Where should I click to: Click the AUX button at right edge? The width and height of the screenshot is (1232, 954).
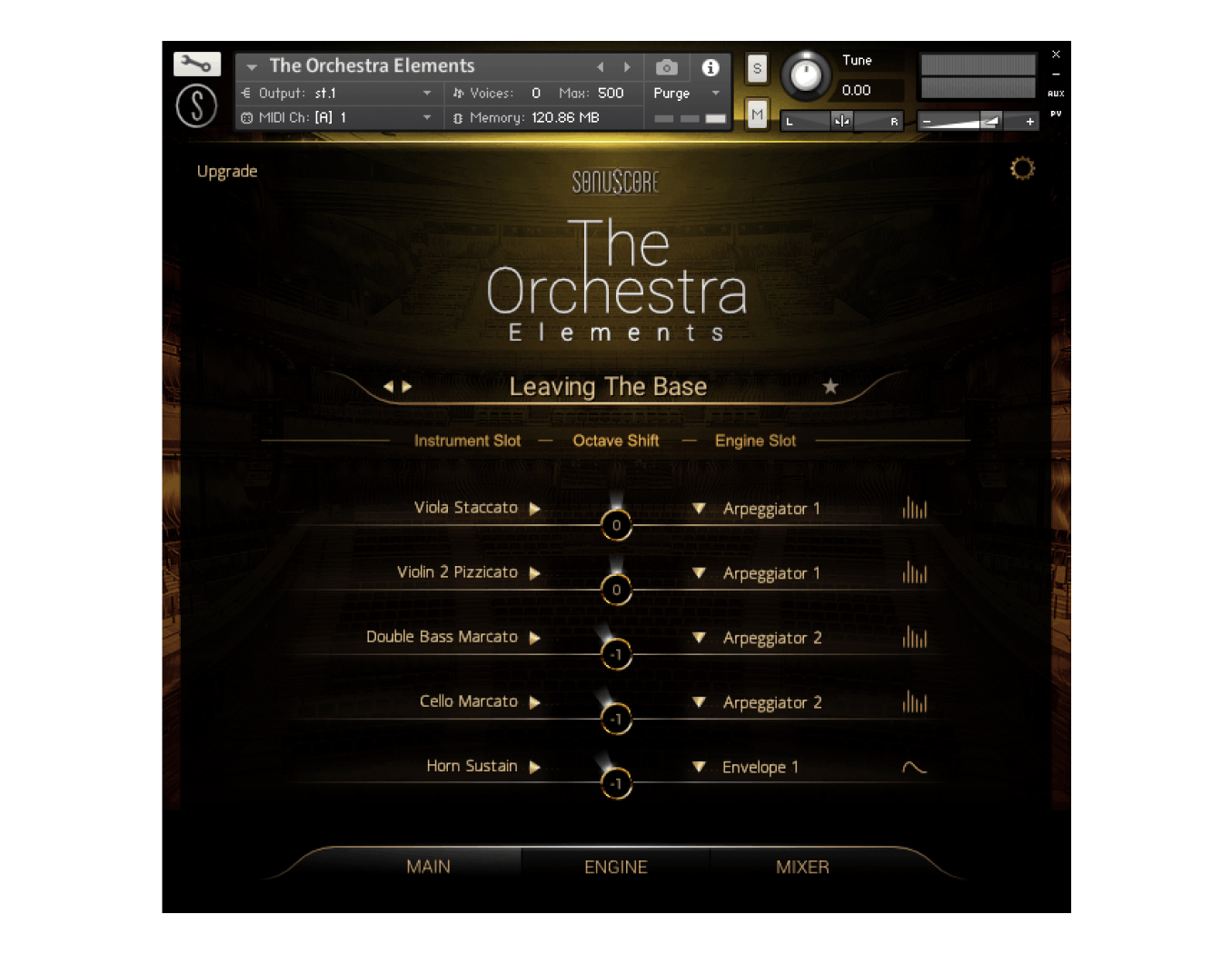[1056, 94]
